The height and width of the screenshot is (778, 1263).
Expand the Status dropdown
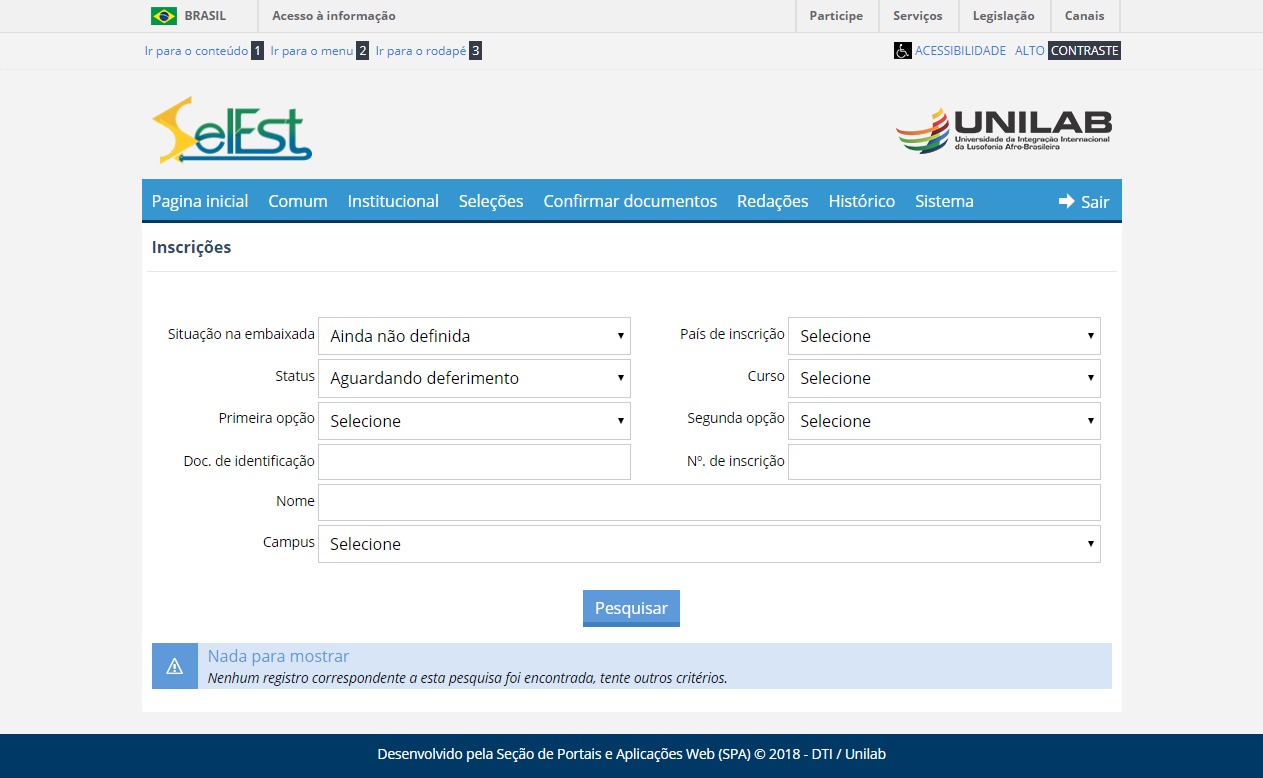474,378
